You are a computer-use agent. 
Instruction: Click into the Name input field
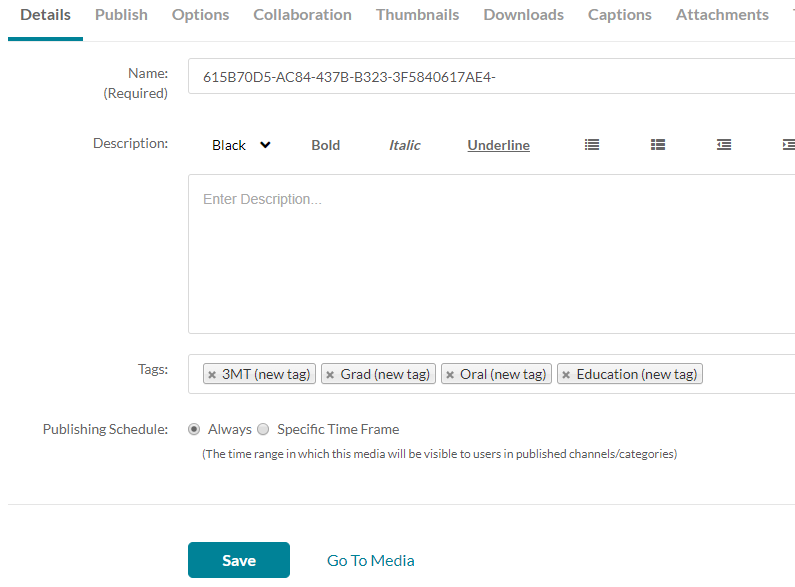pos(491,77)
